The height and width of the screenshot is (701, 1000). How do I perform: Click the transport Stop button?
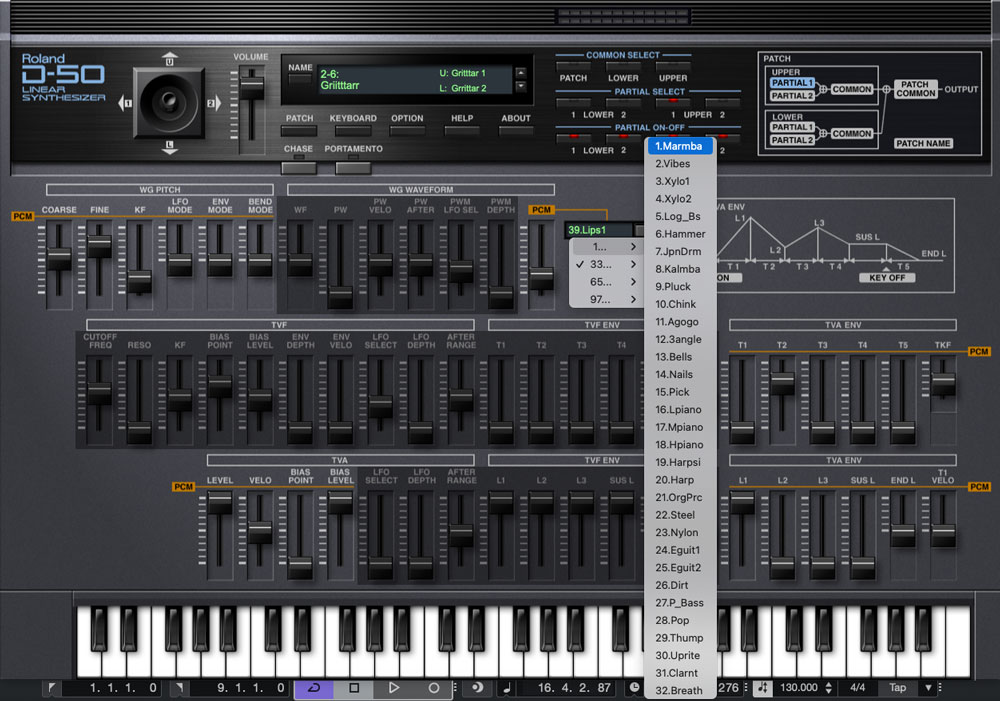pos(354,688)
